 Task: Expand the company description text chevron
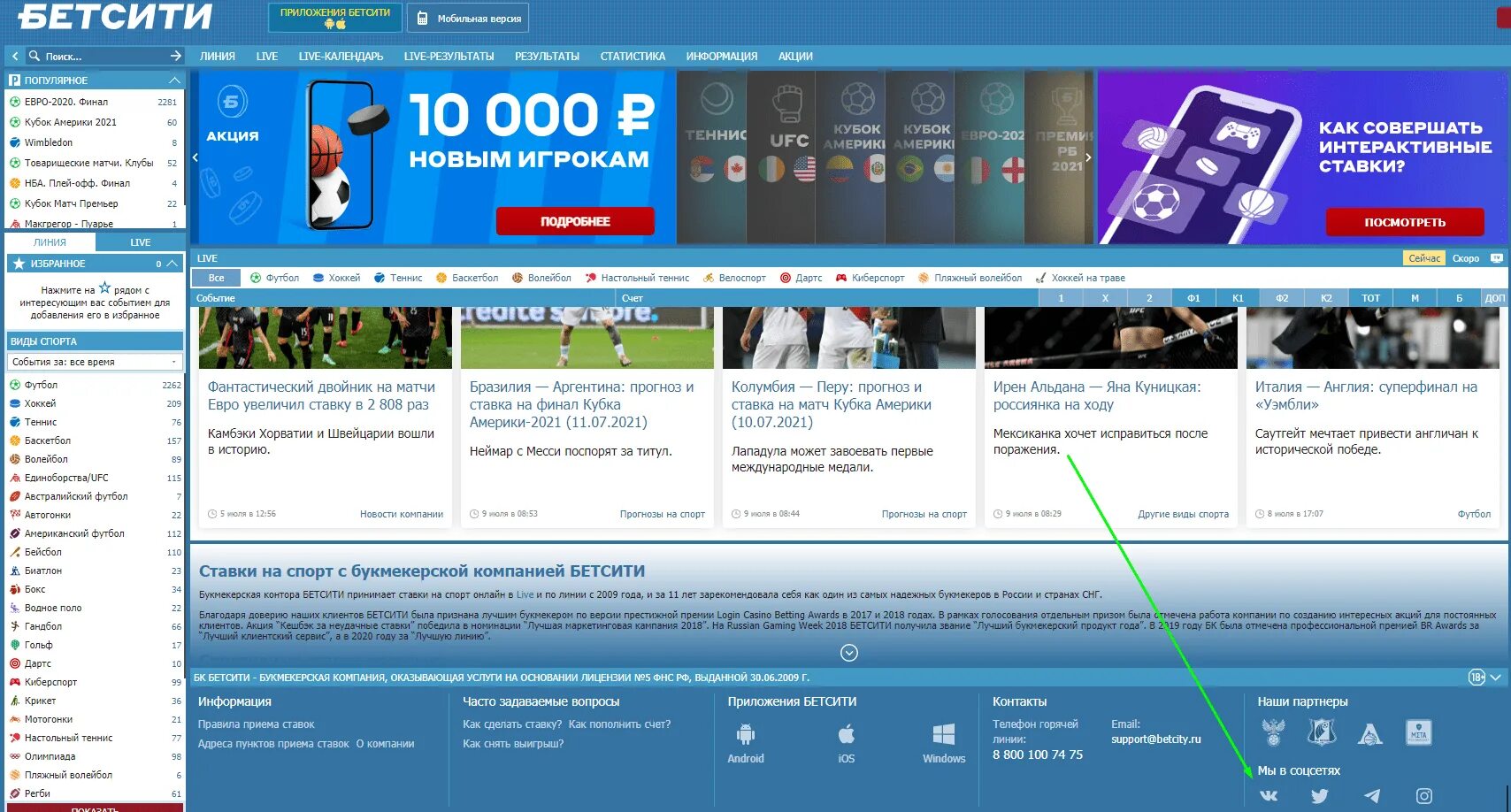pyautogui.click(x=849, y=653)
